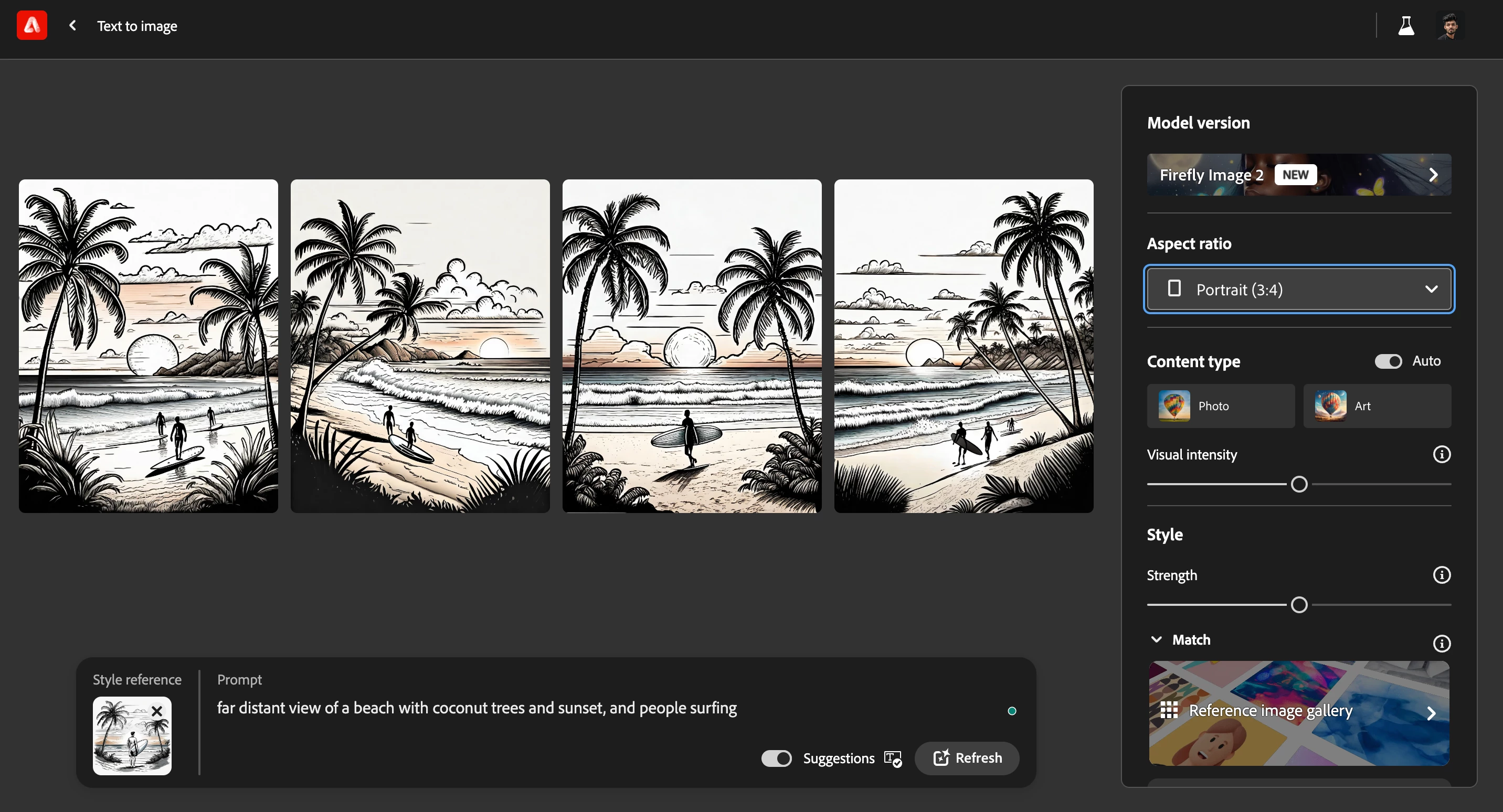Select the Art content type
The image size is (1503, 812).
click(x=1377, y=406)
